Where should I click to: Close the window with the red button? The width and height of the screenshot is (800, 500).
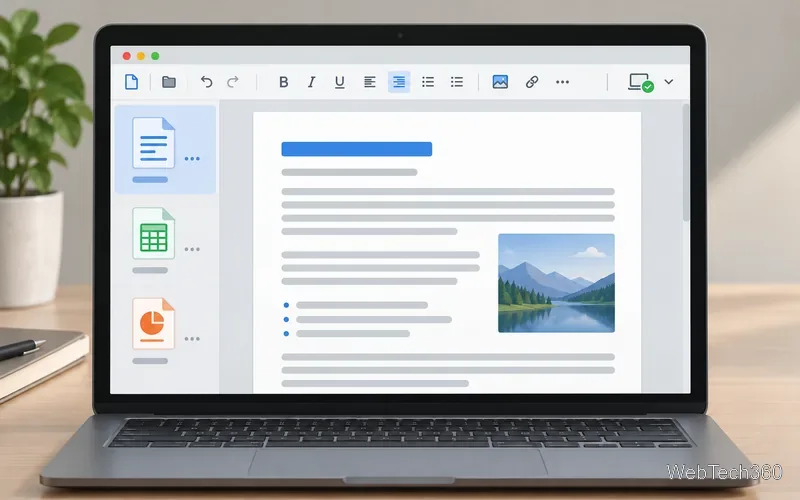click(x=127, y=56)
